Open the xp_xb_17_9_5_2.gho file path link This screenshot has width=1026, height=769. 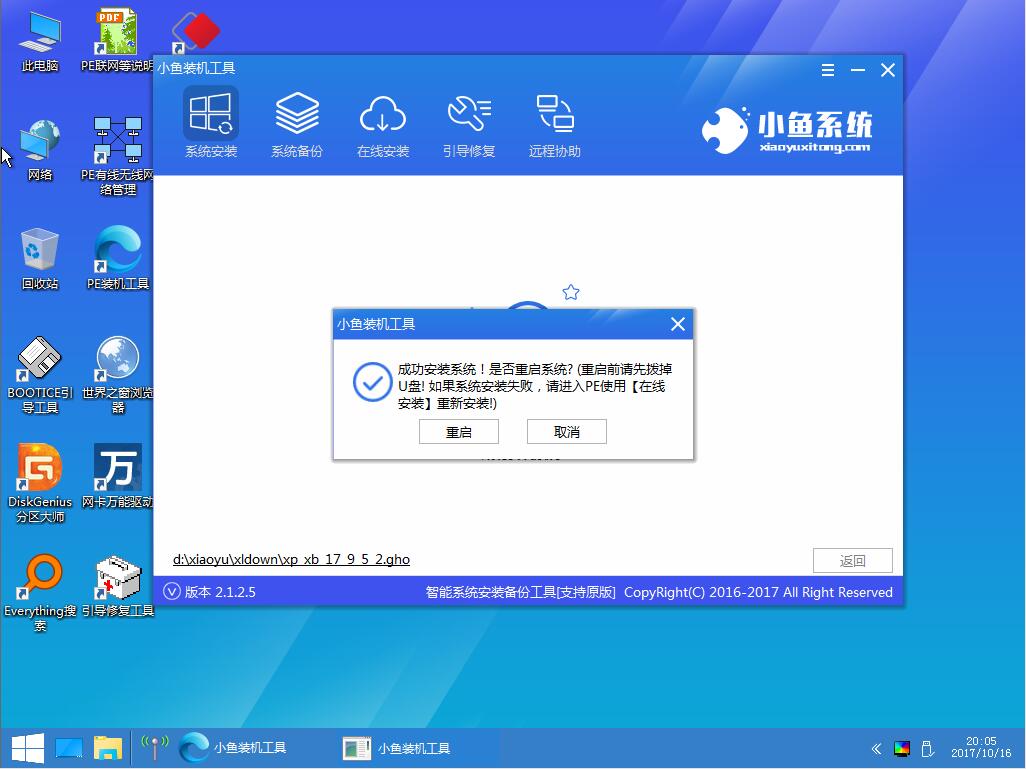click(x=289, y=559)
